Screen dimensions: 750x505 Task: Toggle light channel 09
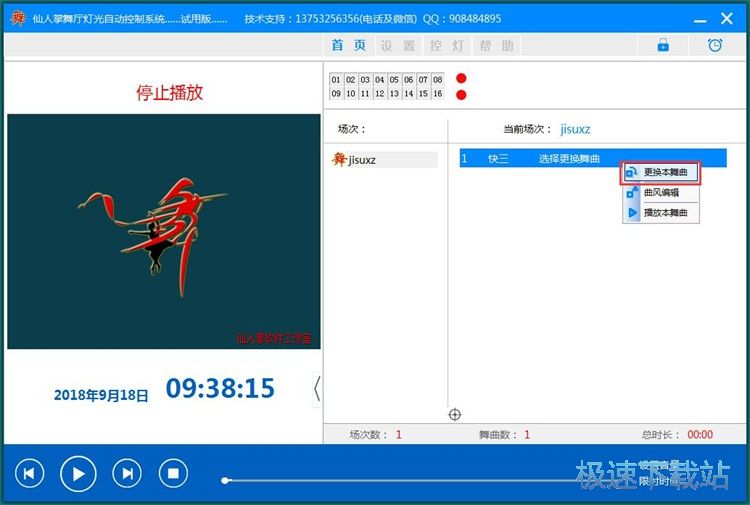[x=336, y=94]
